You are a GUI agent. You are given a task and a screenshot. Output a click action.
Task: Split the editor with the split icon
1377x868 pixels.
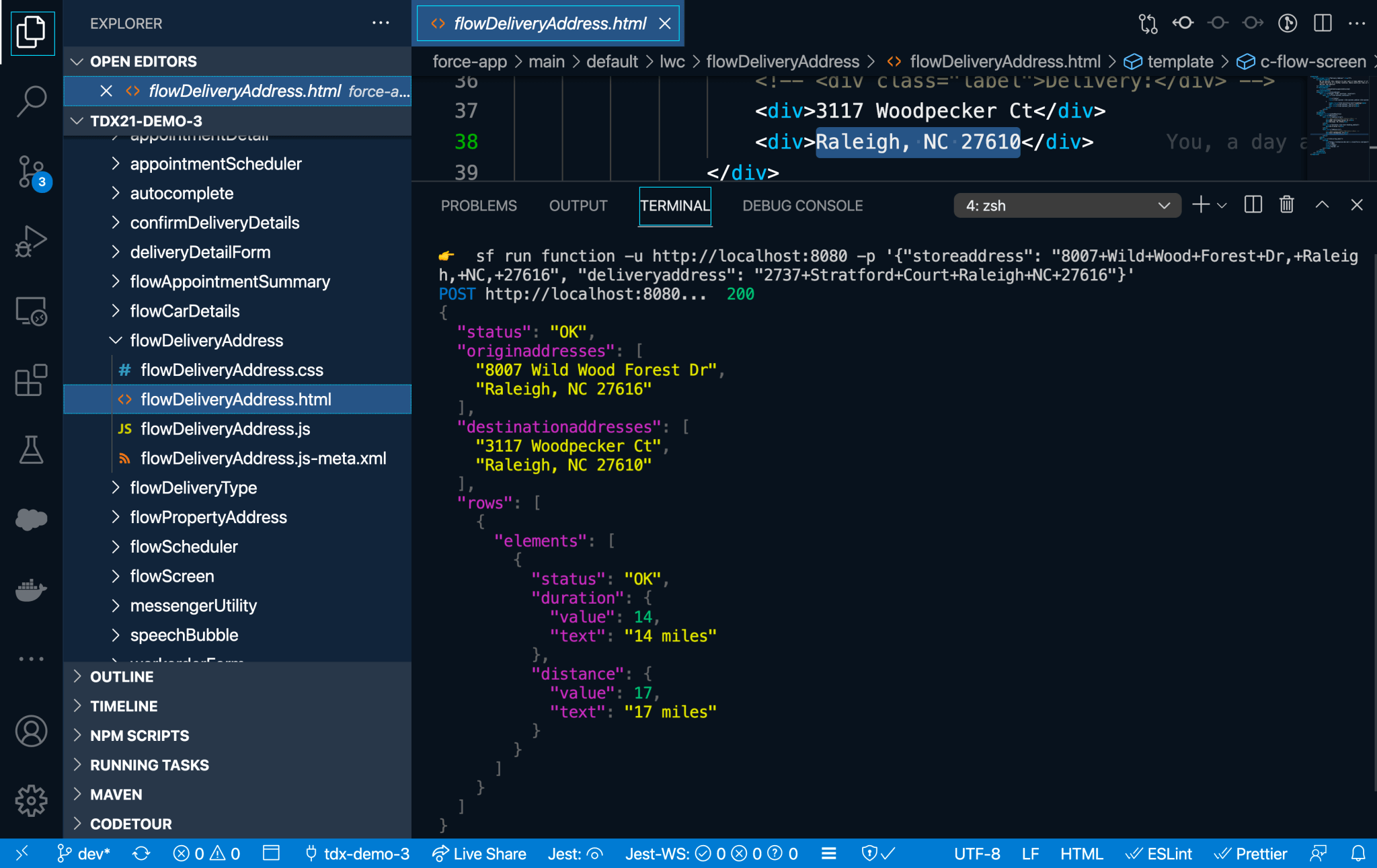pyautogui.click(x=1321, y=23)
